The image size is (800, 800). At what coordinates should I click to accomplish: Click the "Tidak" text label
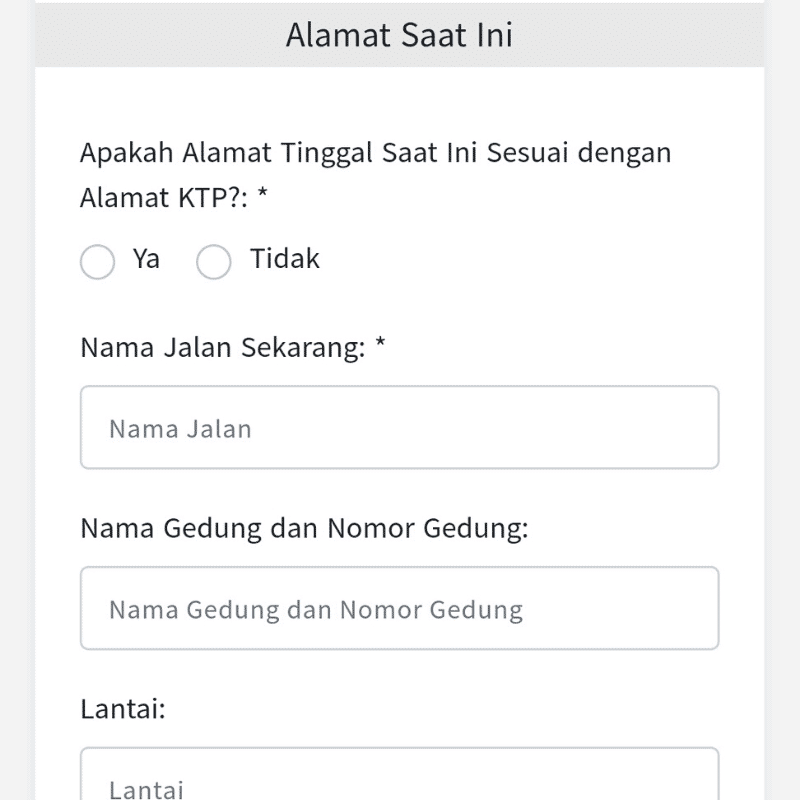(283, 259)
